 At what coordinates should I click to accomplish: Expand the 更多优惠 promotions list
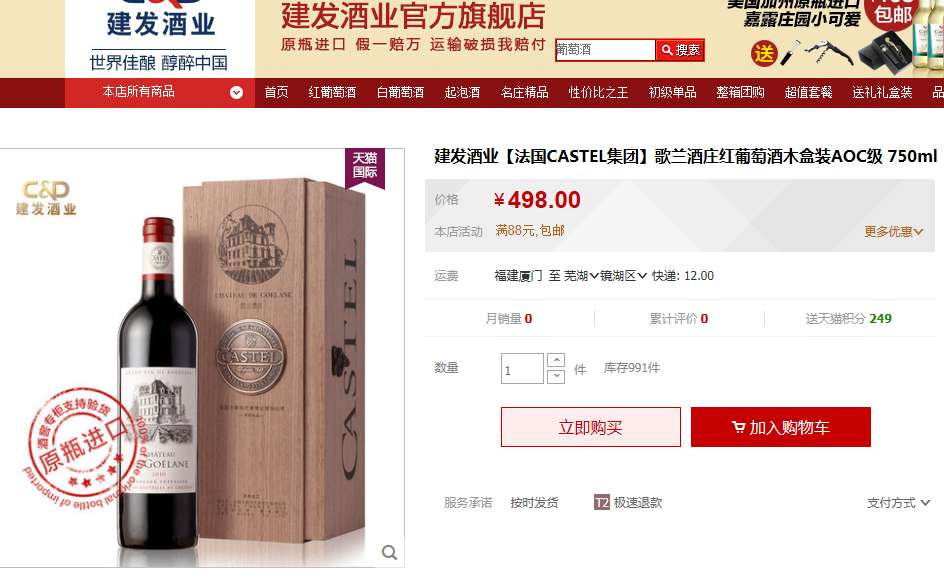tap(893, 232)
